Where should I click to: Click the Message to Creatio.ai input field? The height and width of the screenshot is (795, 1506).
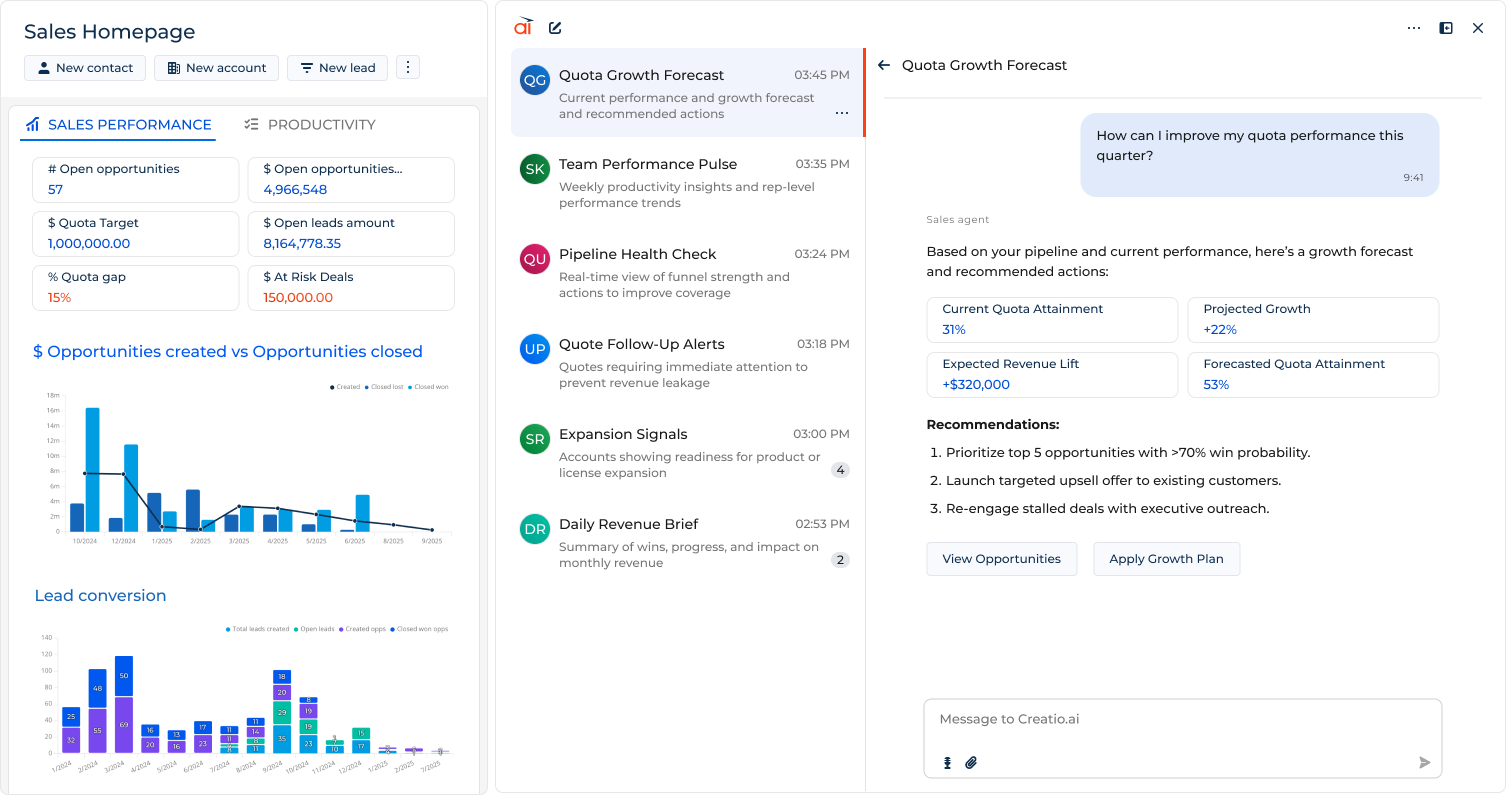[1182, 718]
